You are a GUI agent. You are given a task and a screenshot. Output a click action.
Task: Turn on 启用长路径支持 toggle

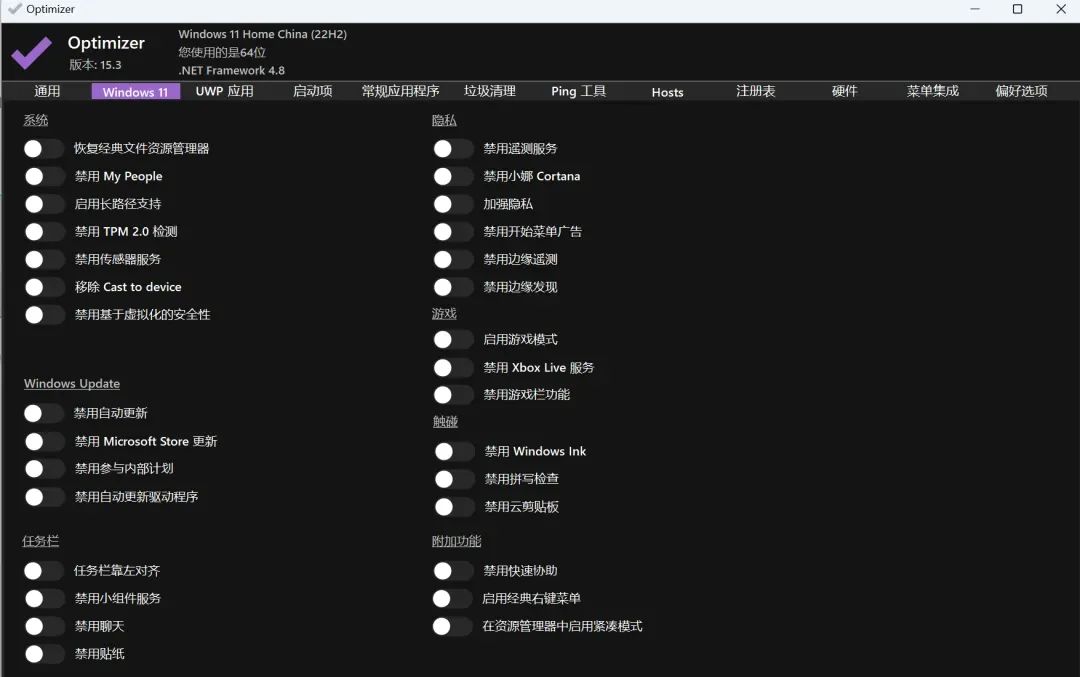click(x=43, y=204)
